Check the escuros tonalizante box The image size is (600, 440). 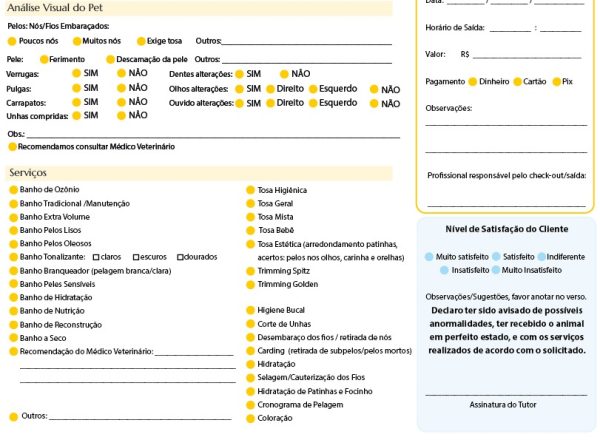tap(136, 257)
